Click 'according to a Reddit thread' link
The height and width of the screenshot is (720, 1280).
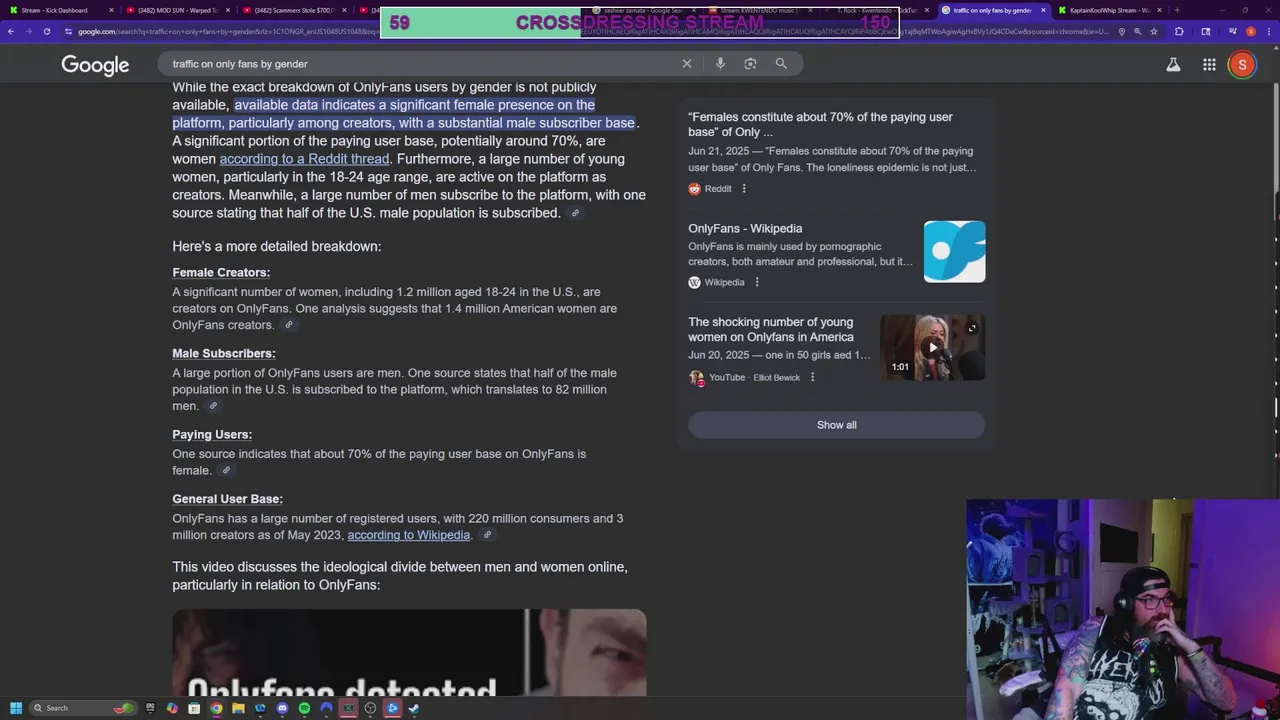point(304,159)
